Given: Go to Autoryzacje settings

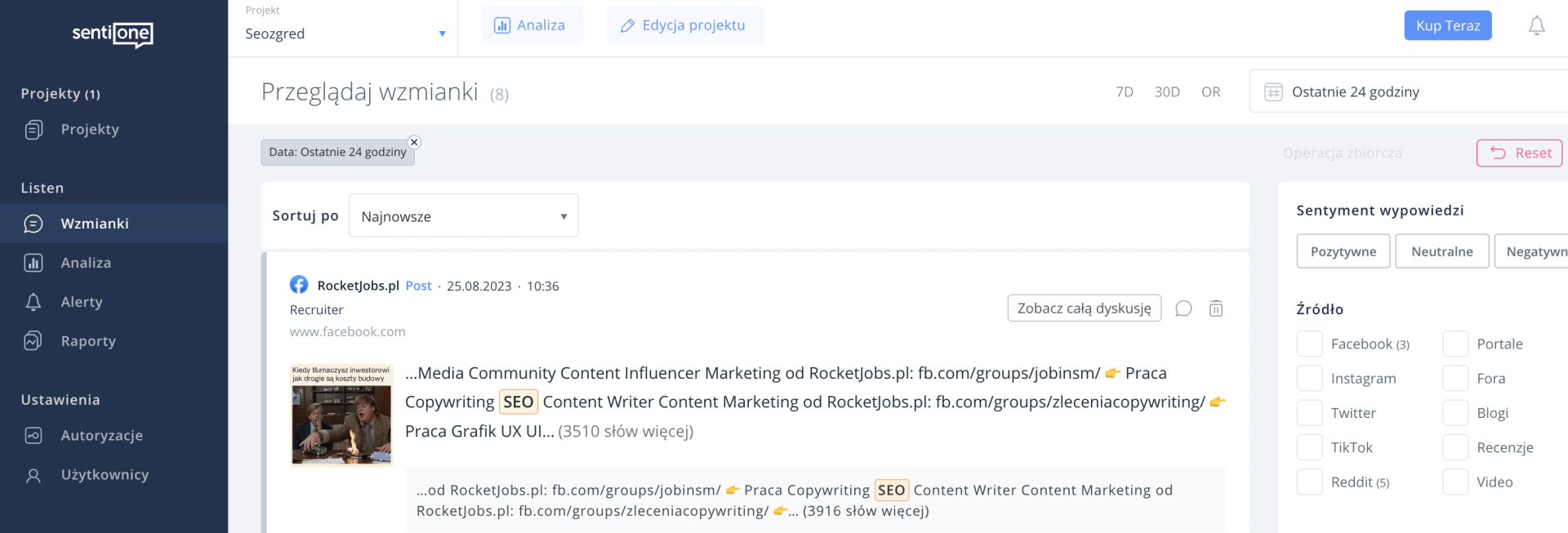Looking at the screenshot, I should pyautogui.click(x=101, y=436).
